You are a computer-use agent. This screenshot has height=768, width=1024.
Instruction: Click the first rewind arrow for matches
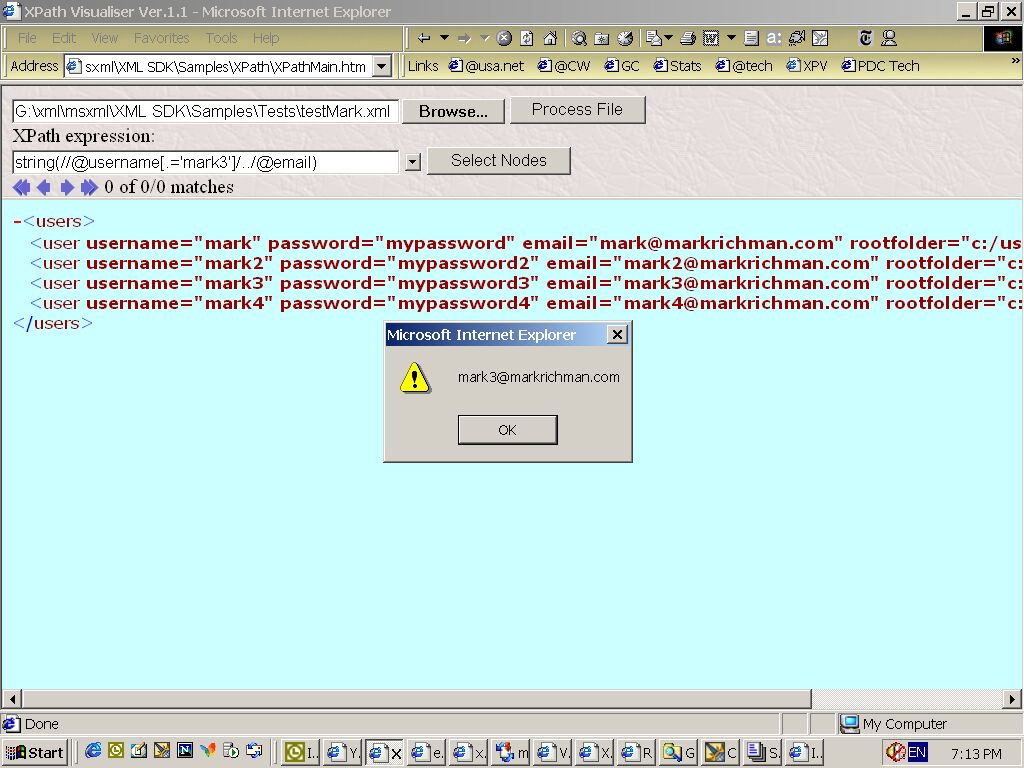22,187
